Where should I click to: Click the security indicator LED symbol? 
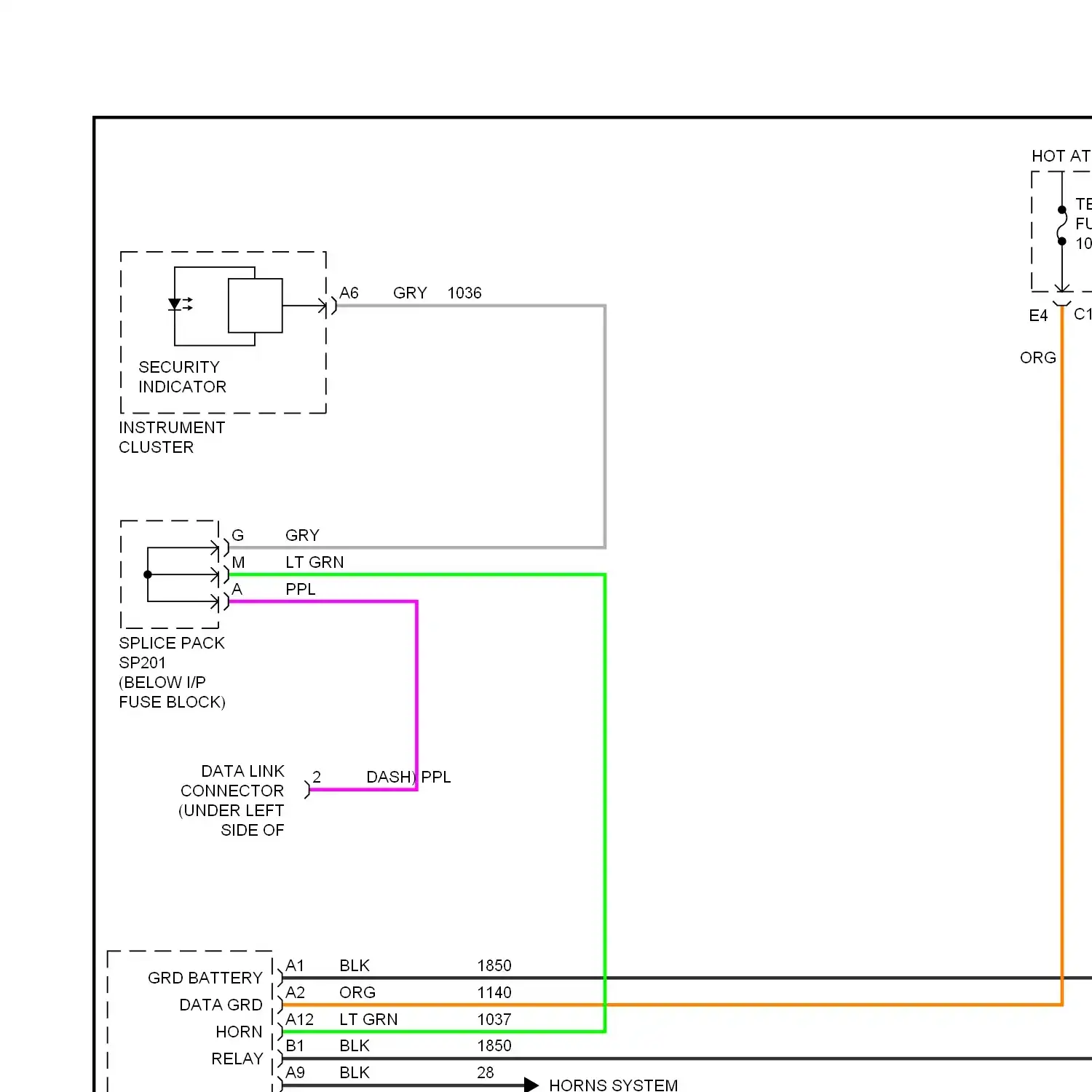179,304
